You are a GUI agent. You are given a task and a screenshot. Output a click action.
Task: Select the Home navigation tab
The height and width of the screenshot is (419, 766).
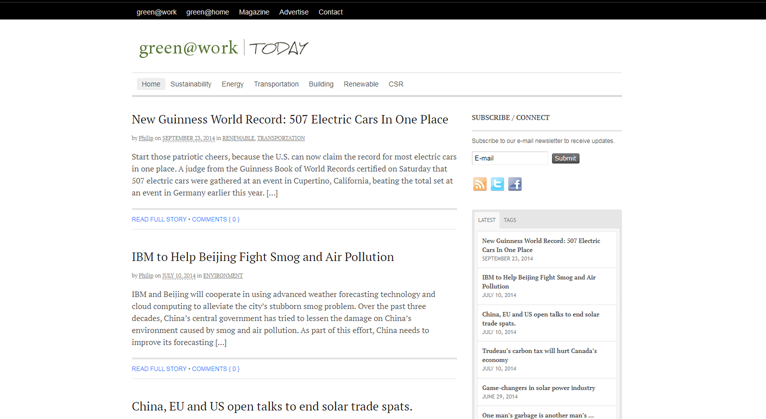tap(151, 84)
